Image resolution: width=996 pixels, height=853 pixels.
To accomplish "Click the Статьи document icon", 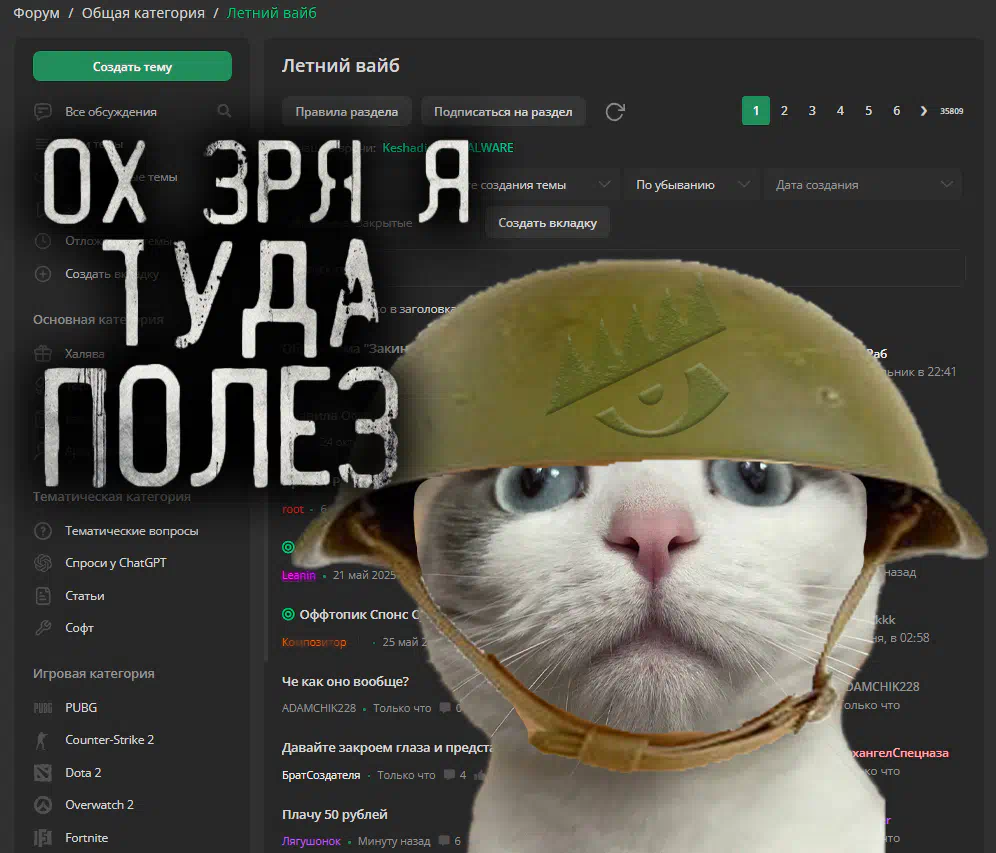I will [x=43, y=596].
